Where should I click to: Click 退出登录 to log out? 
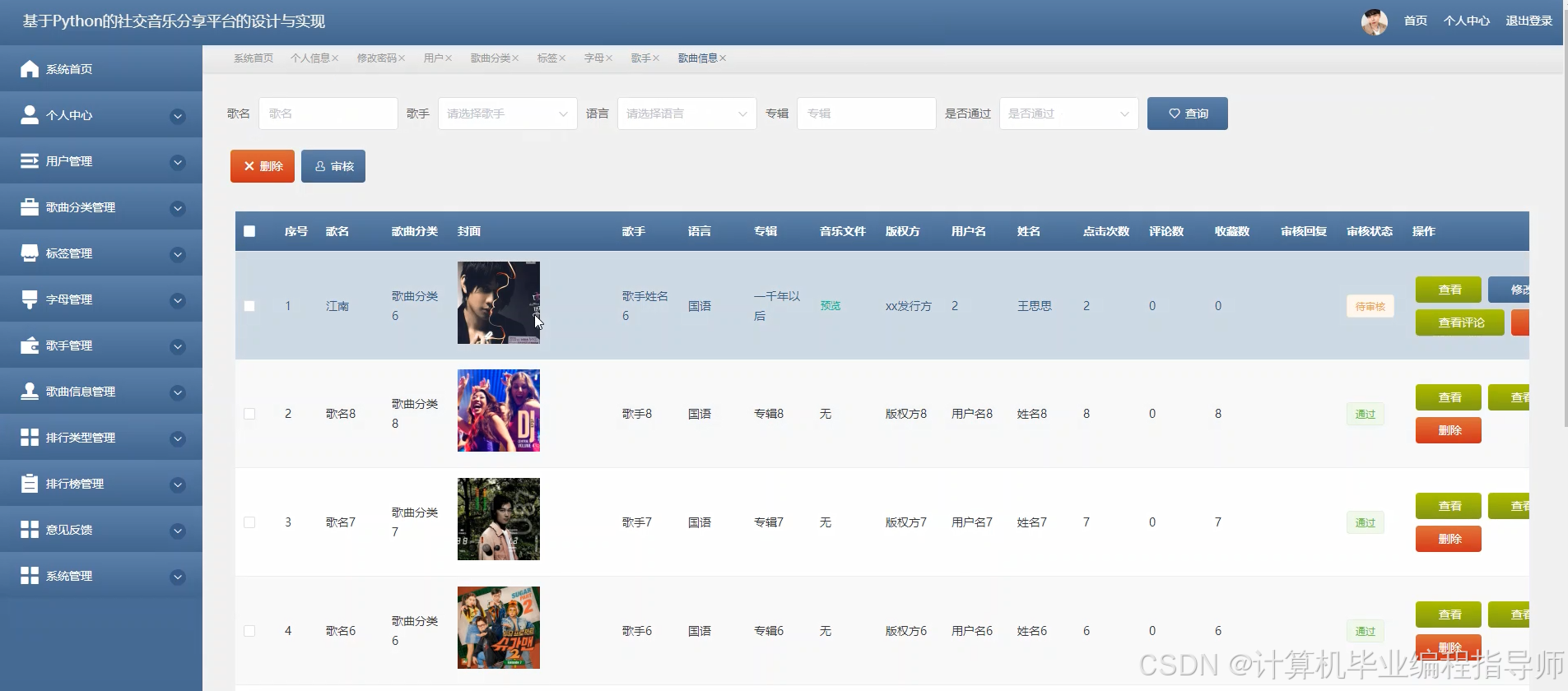click(1529, 21)
